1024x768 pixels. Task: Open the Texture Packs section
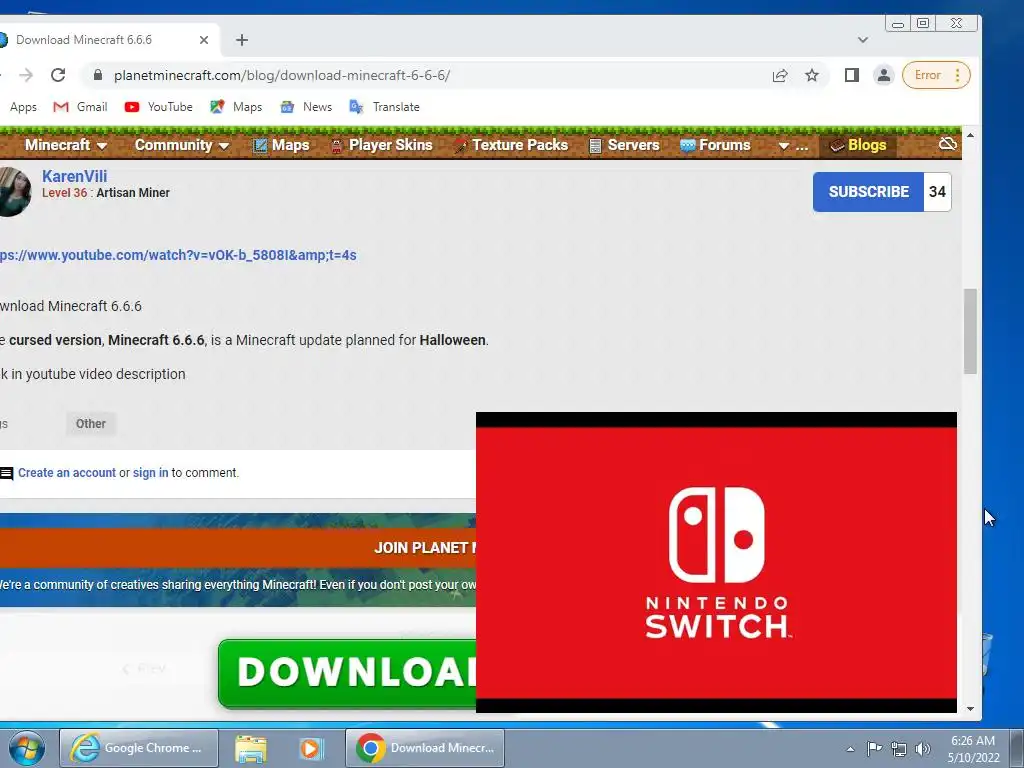[x=511, y=145]
